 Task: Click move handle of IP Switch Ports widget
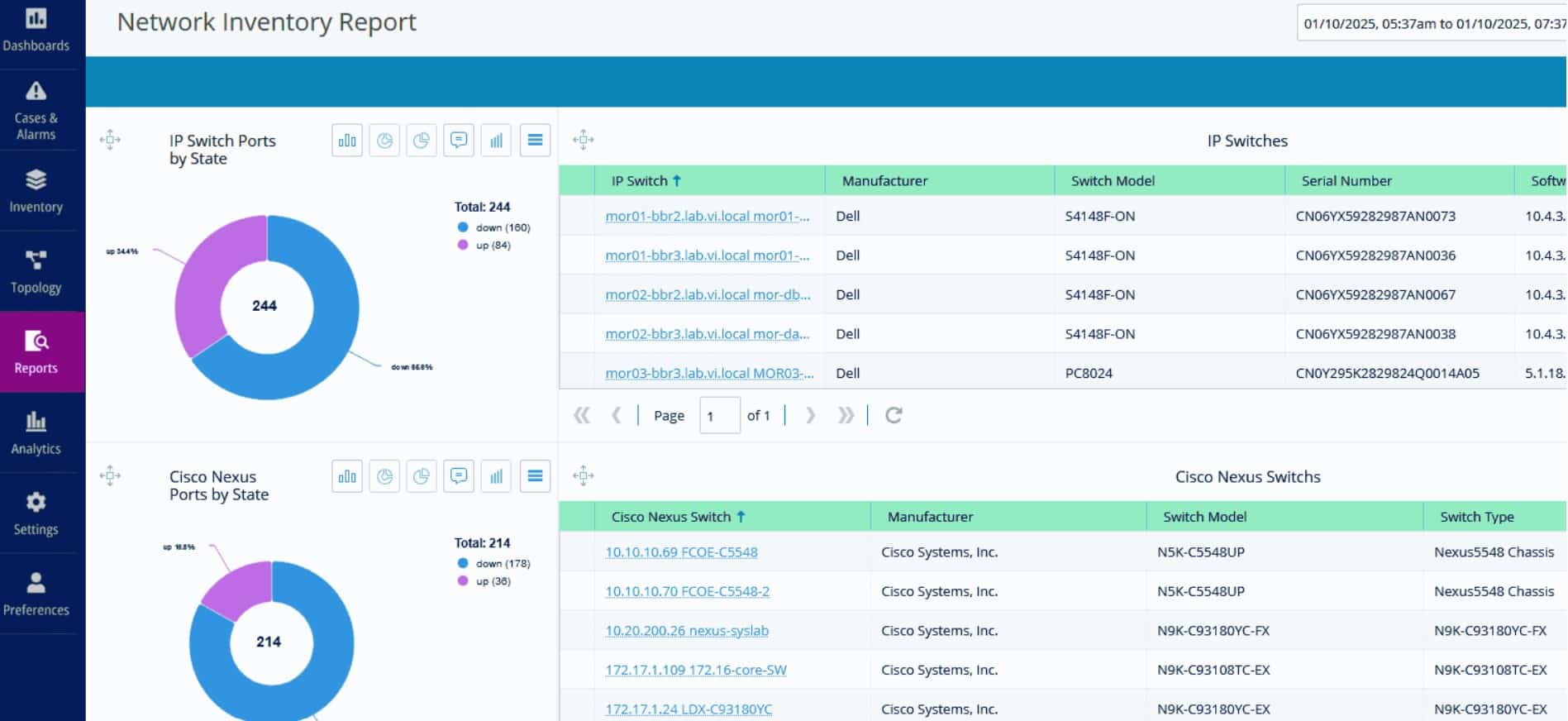110,140
